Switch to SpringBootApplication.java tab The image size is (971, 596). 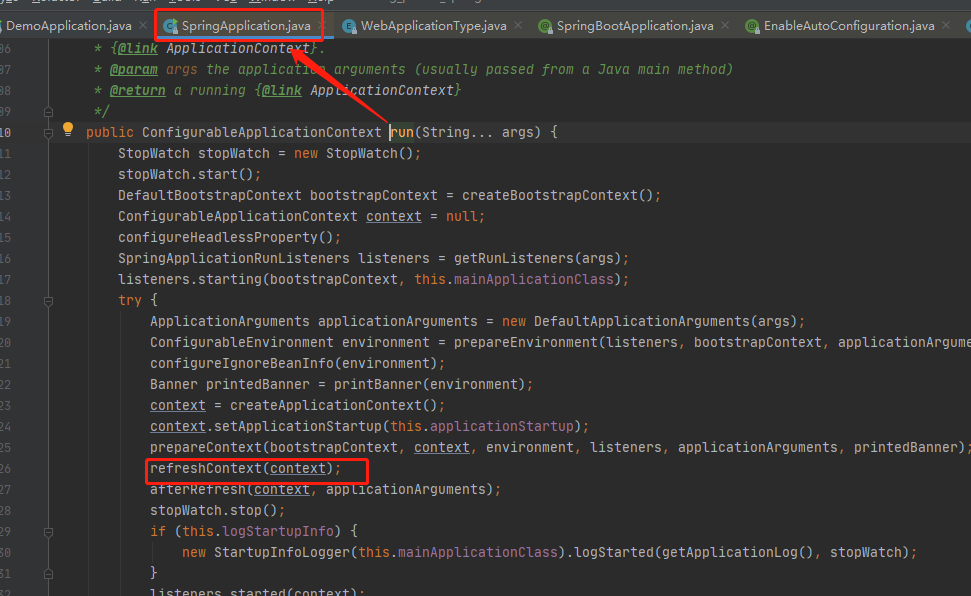[x=634, y=26]
